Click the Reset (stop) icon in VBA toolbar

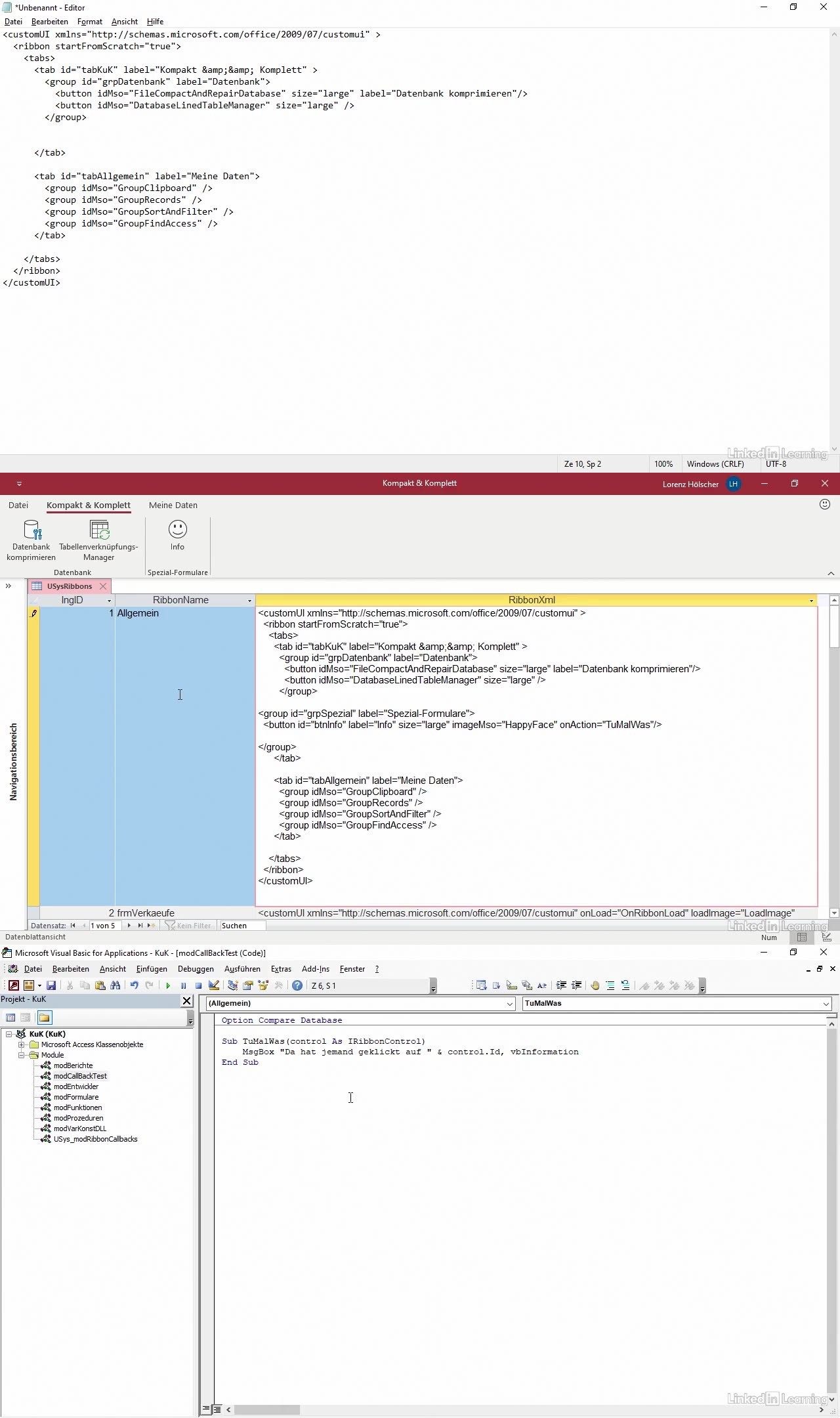click(x=198, y=985)
